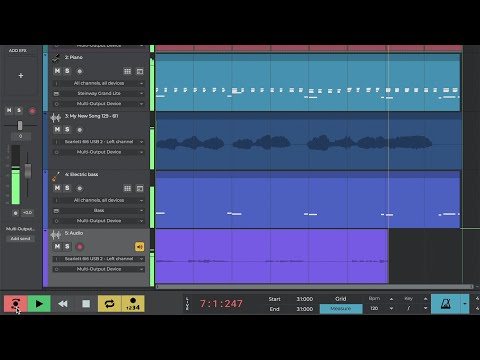Click the channel volume fader
Viewport: 480px width, 360px height.
28,171
